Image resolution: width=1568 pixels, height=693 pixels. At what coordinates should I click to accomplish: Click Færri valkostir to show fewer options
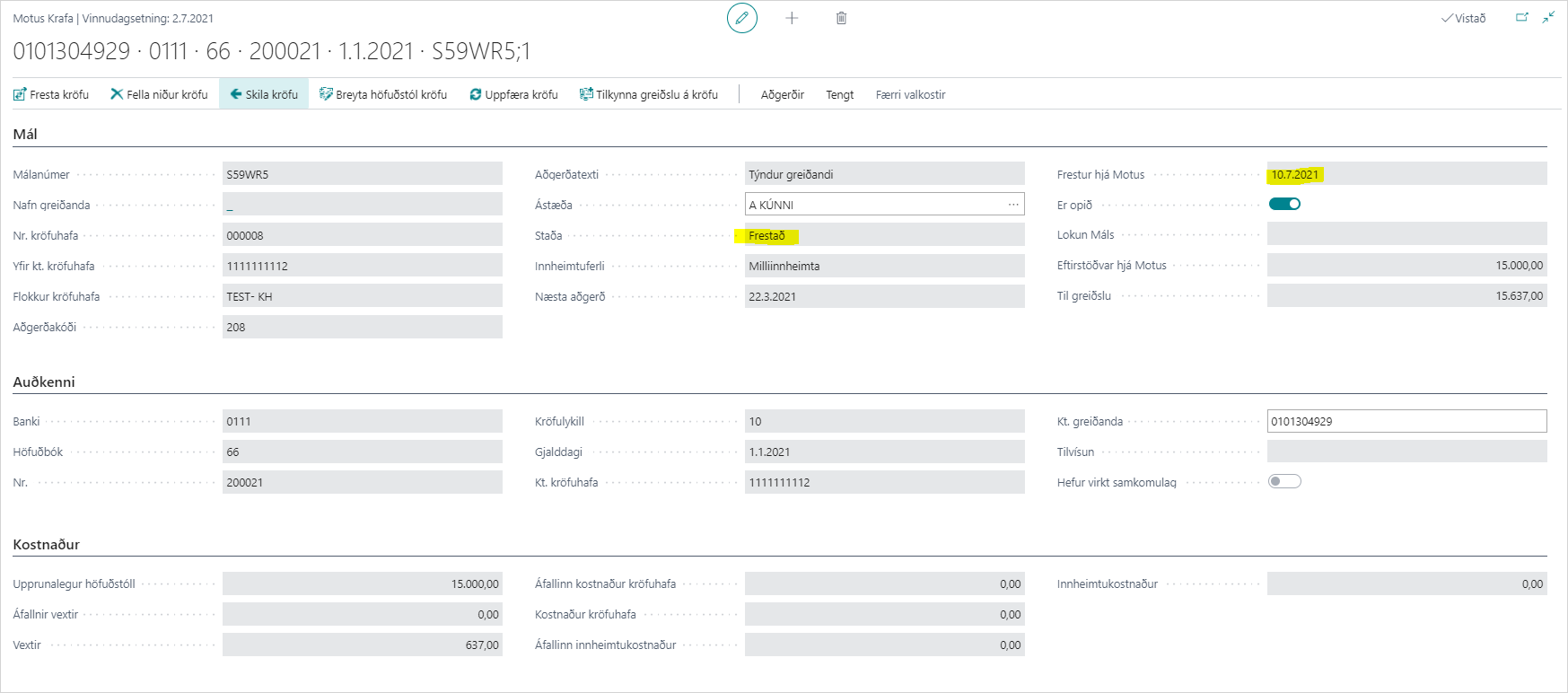(910, 94)
